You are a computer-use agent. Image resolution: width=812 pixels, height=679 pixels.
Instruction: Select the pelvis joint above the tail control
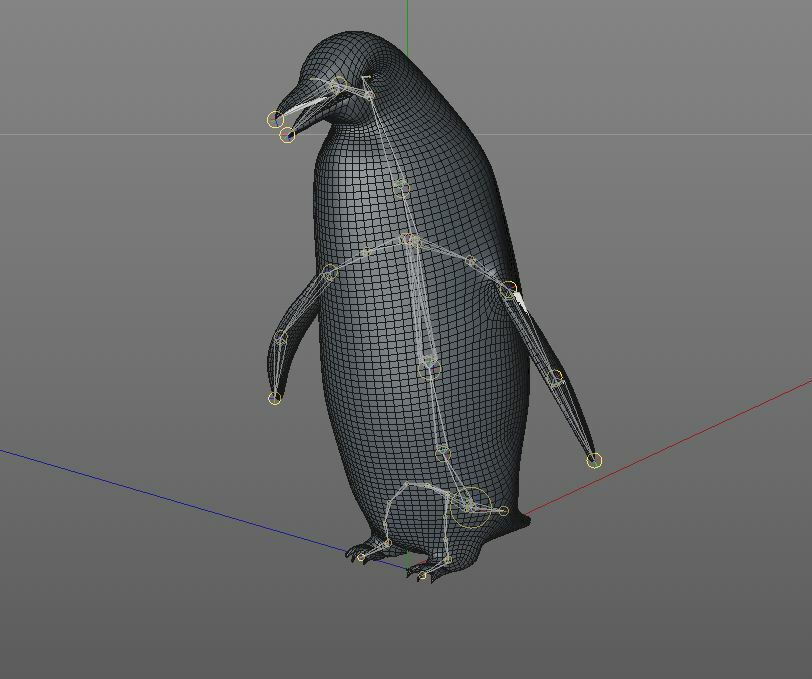(442, 454)
